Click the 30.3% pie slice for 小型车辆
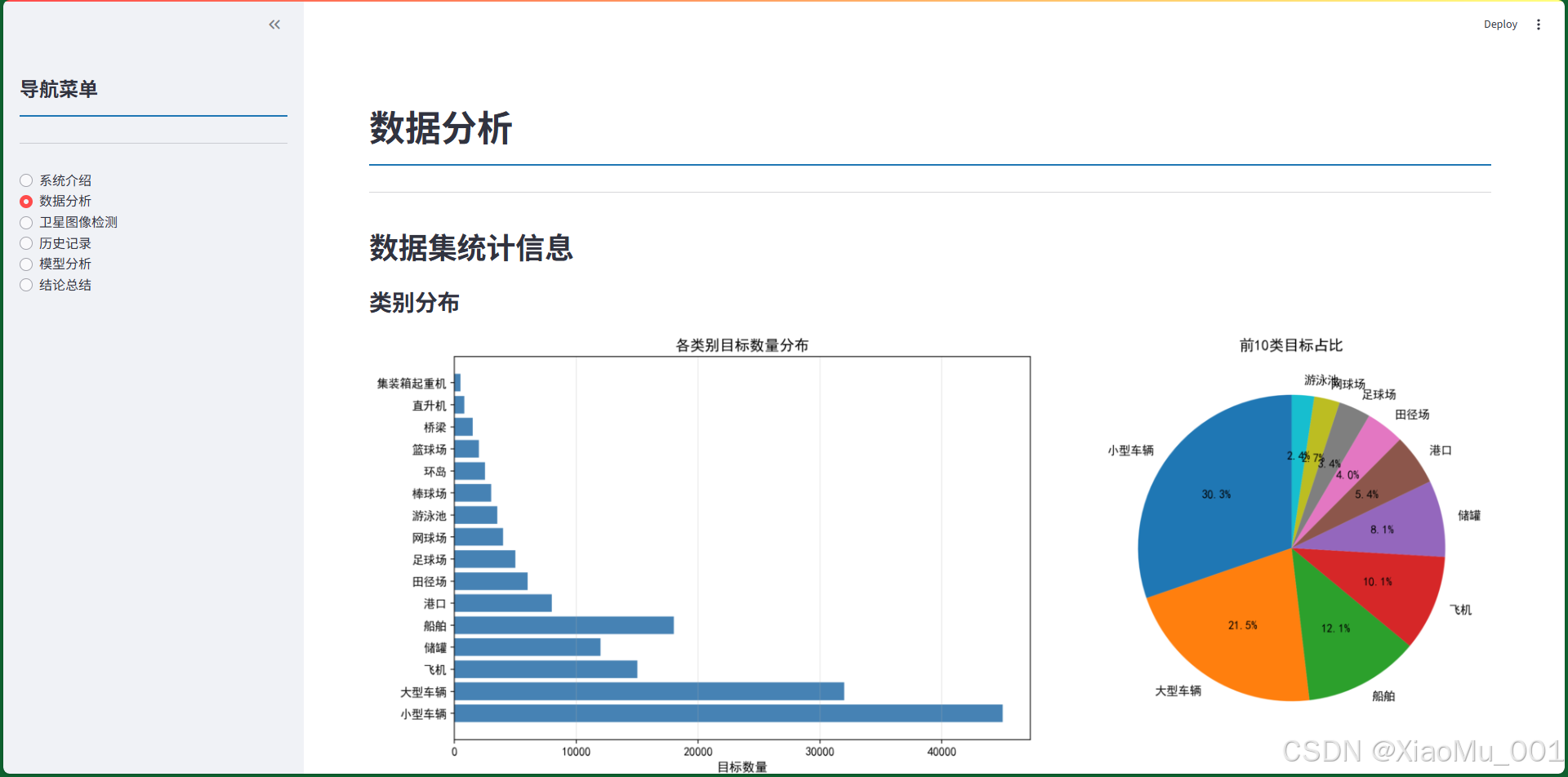Image resolution: width=1568 pixels, height=777 pixels. point(1217,494)
